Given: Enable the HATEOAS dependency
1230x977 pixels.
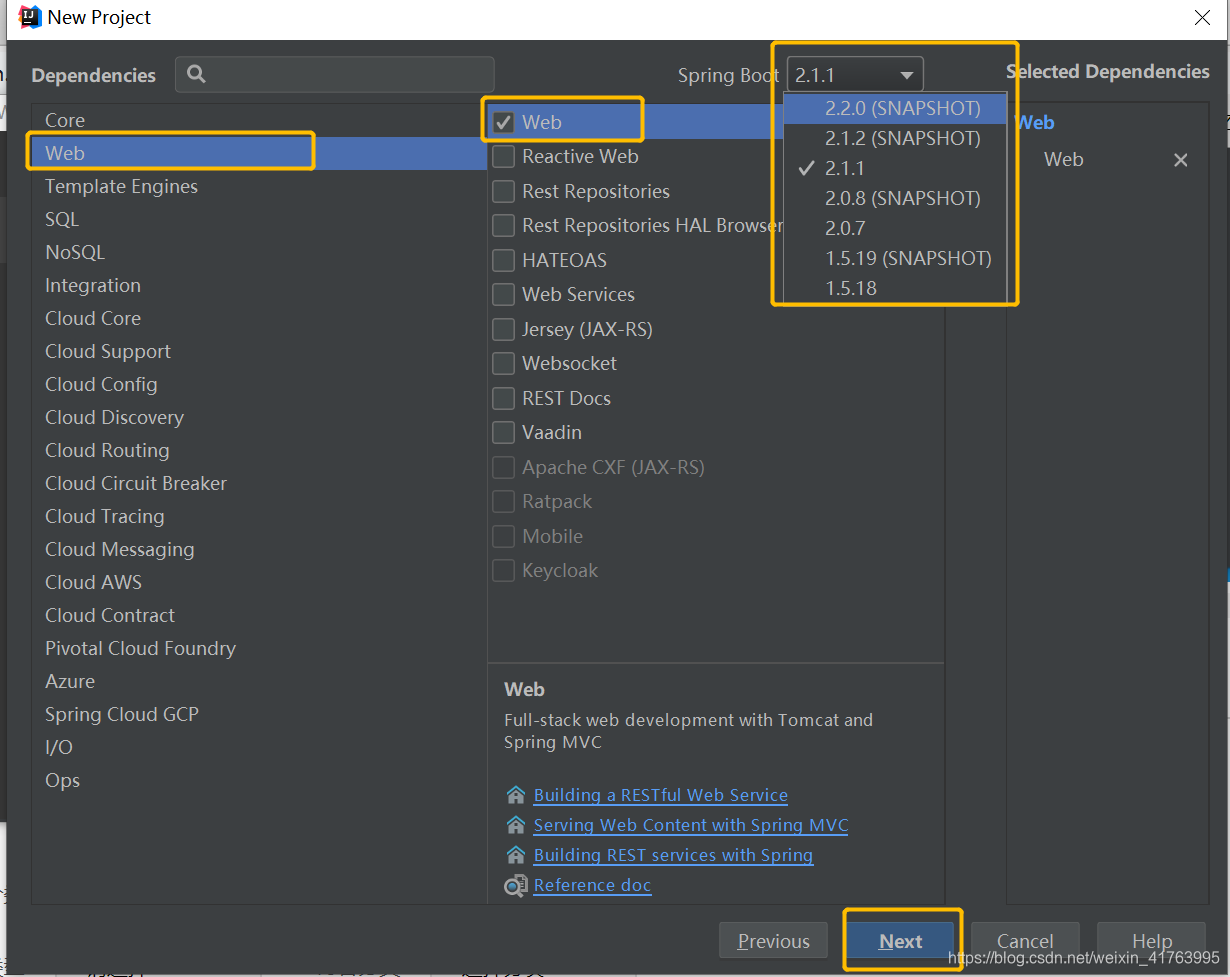Looking at the screenshot, I should (504, 261).
